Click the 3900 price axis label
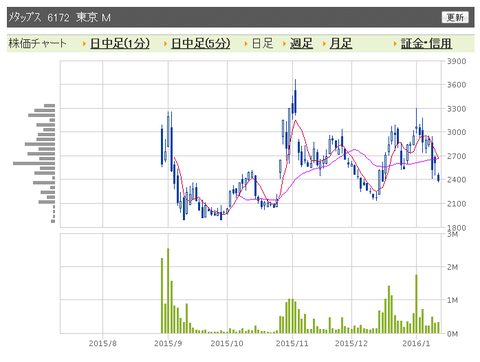The width and height of the screenshot is (480, 362). [x=456, y=61]
